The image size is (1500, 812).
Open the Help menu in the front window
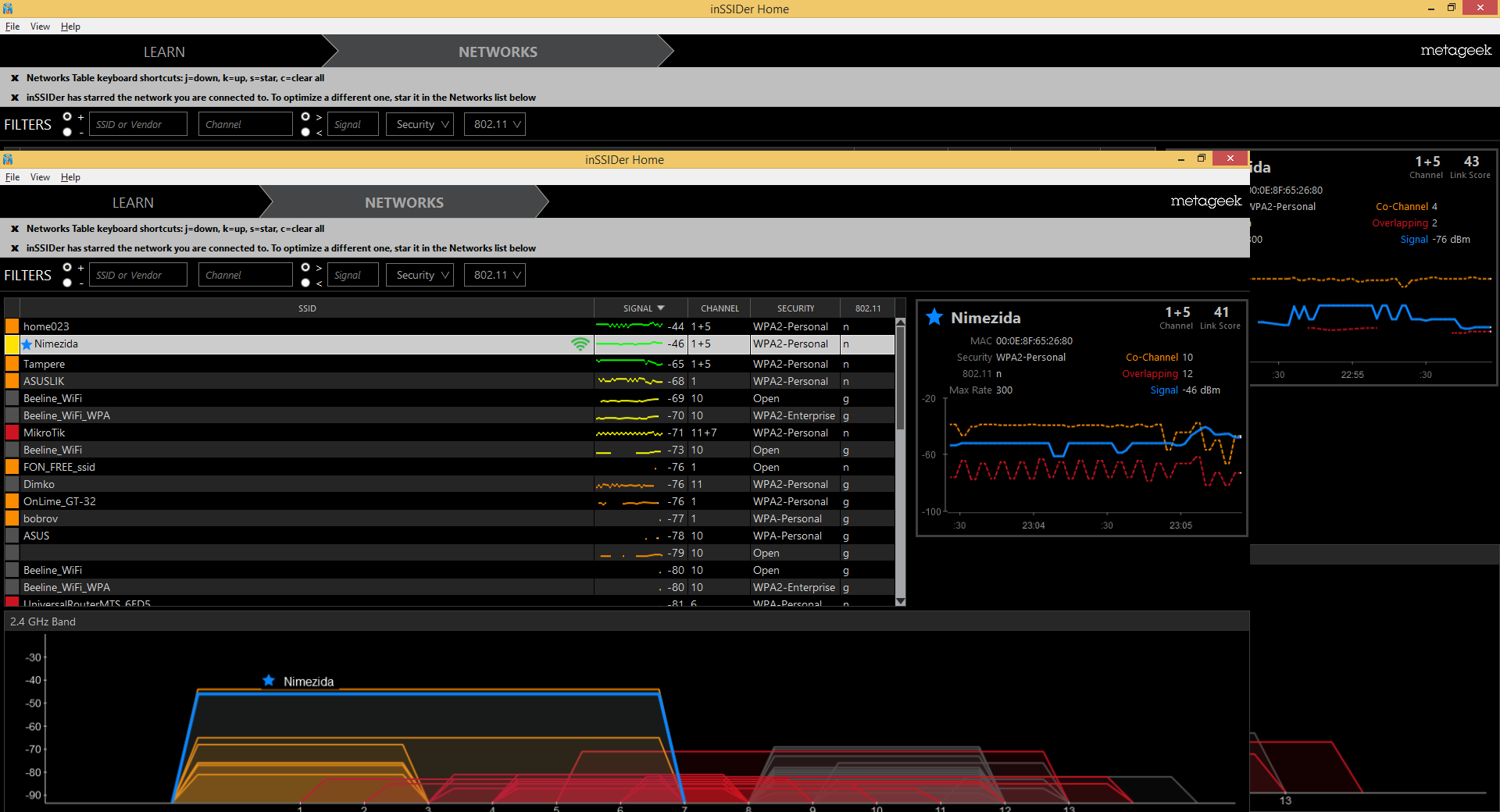pyautogui.click(x=70, y=177)
